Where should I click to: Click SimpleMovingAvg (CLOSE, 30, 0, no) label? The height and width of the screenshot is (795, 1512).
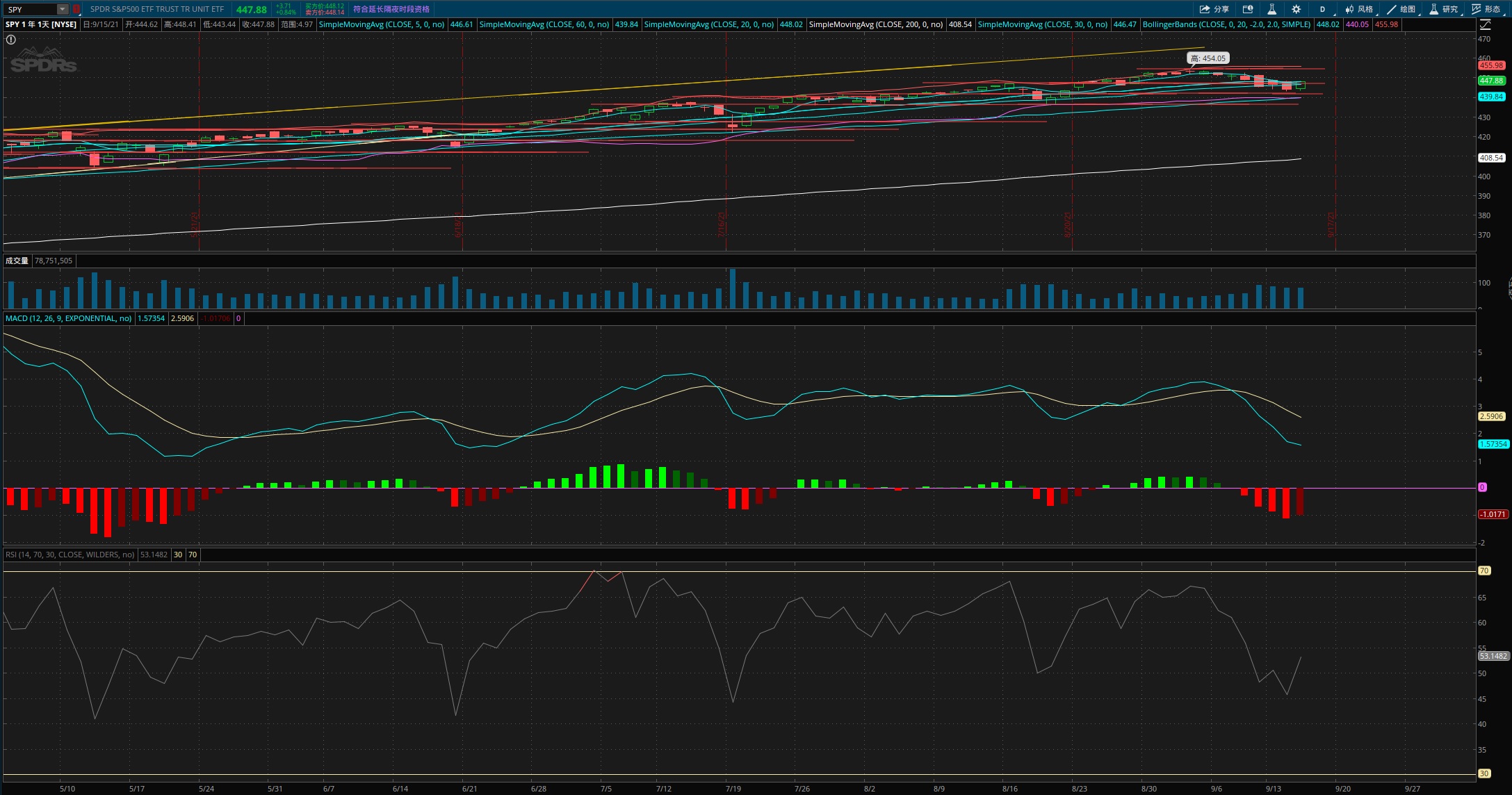click(x=1043, y=24)
